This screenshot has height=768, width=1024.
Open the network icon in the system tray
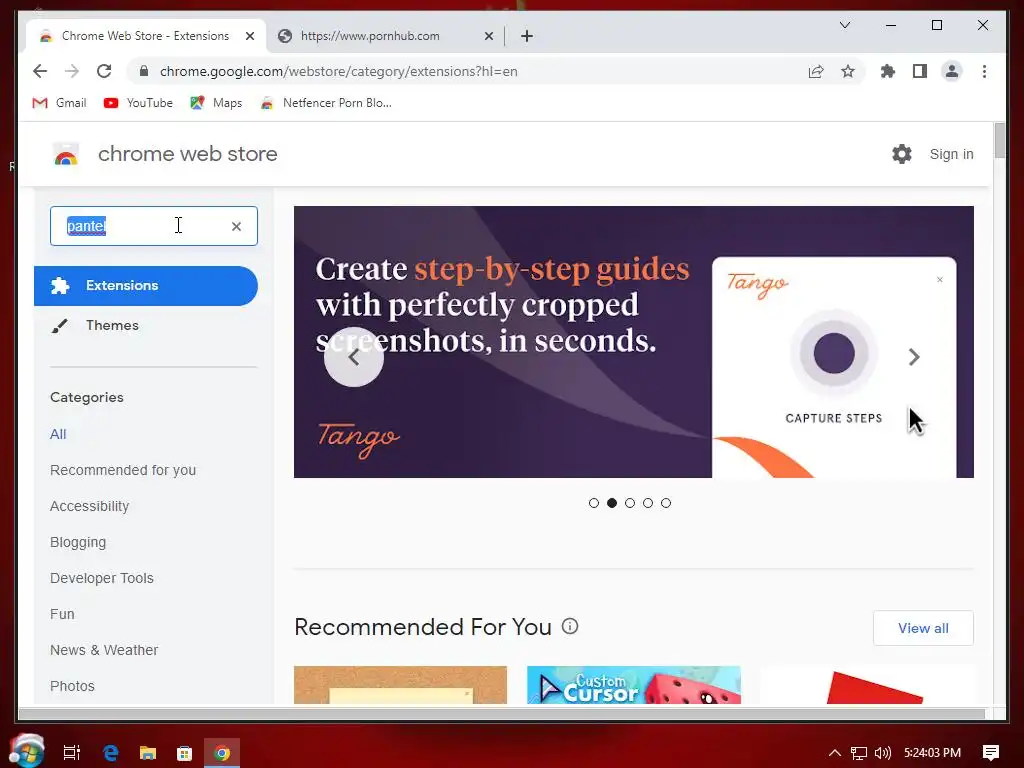(859, 753)
